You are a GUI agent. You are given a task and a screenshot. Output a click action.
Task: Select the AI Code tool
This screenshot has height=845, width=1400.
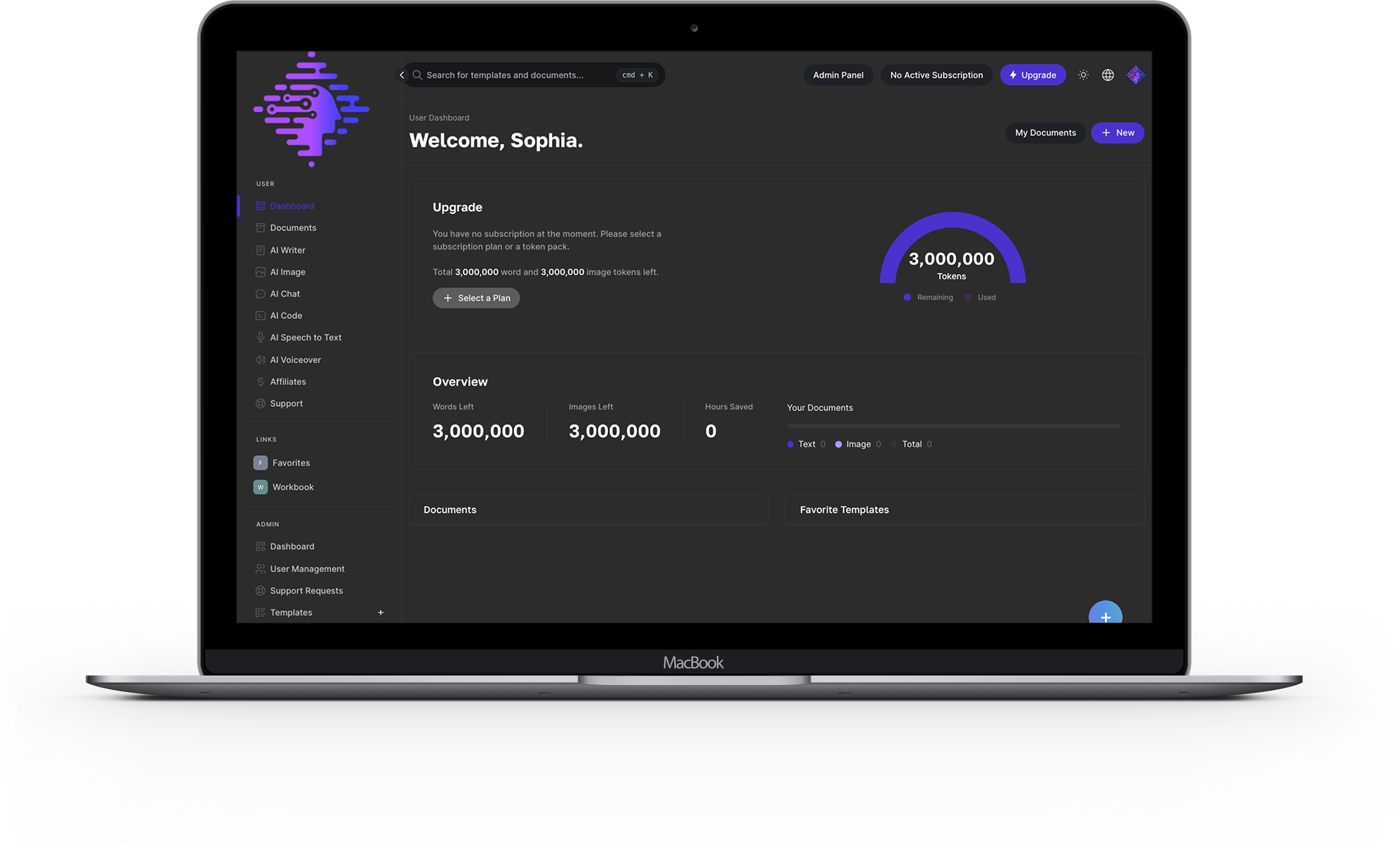(x=286, y=315)
